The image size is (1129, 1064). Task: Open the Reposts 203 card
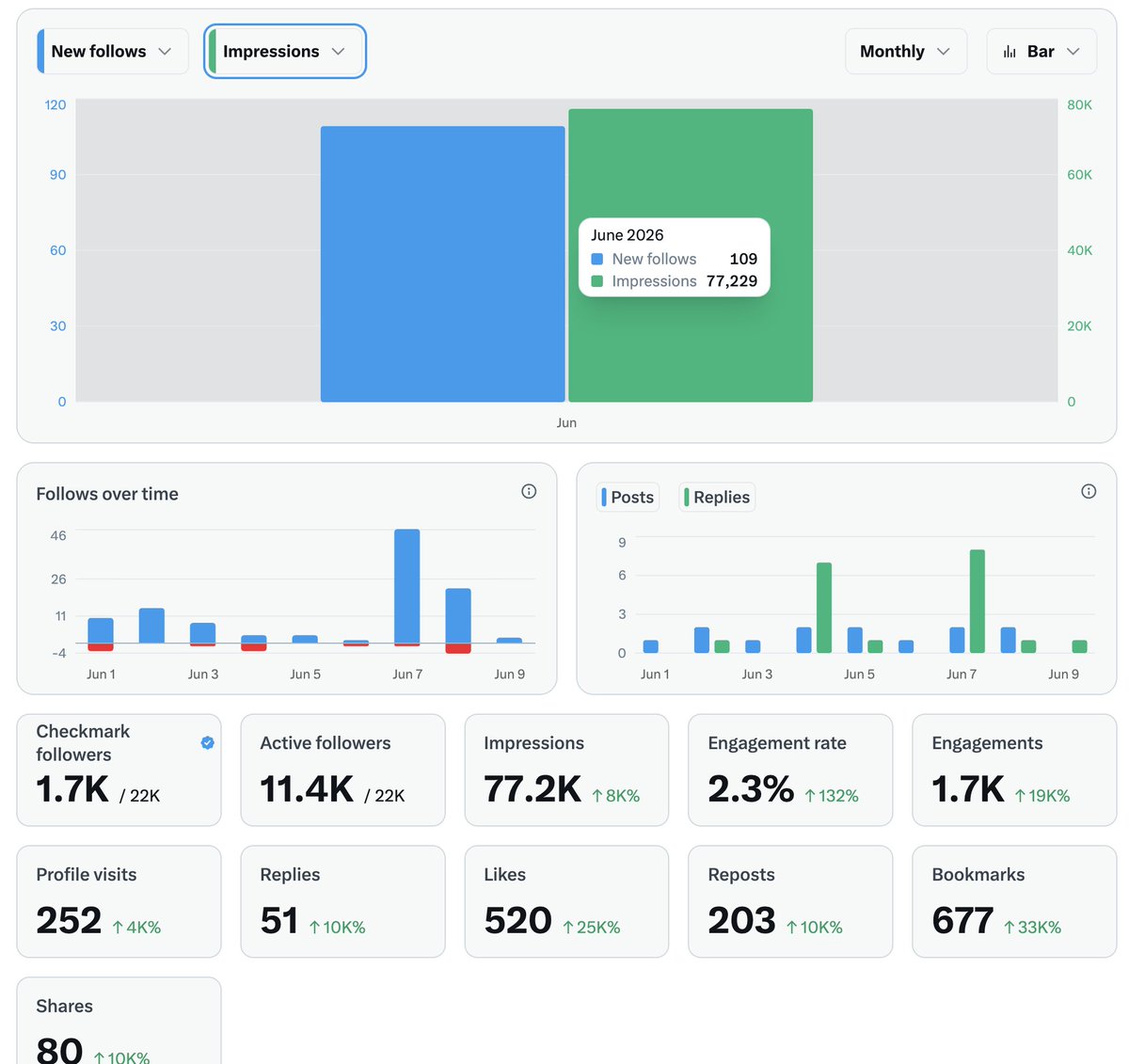(x=790, y=902)
